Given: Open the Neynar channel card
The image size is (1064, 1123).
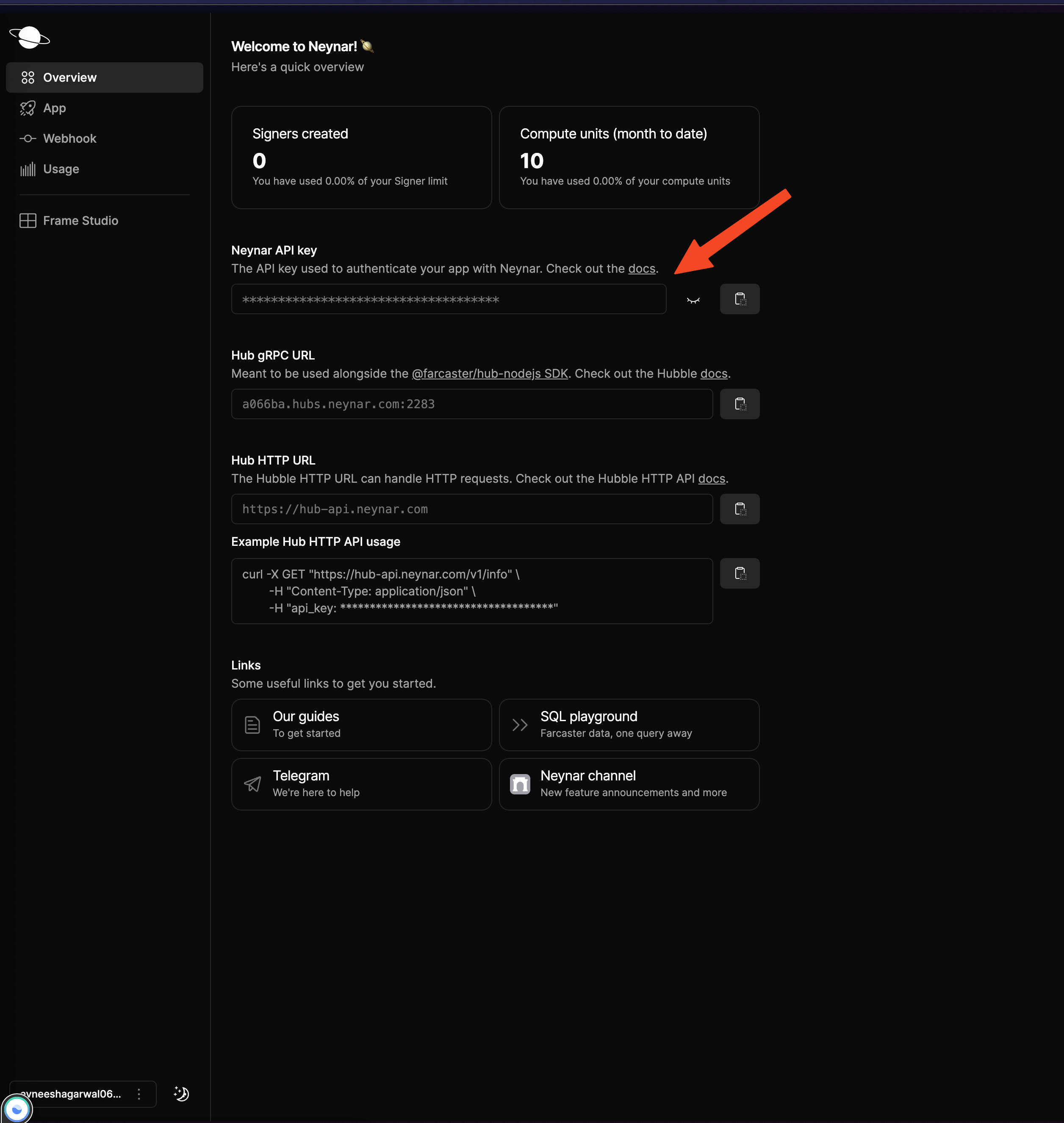Looking at the screenshot, I should click(629, 783).
